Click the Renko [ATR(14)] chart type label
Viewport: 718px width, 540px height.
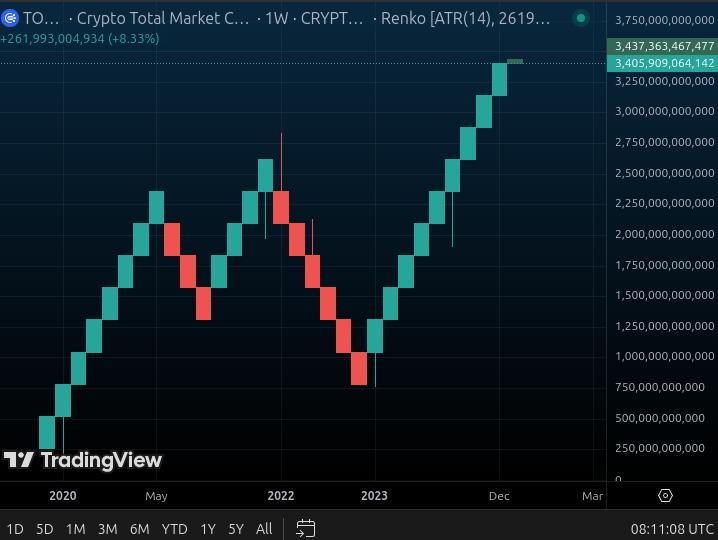click(465, 18)
